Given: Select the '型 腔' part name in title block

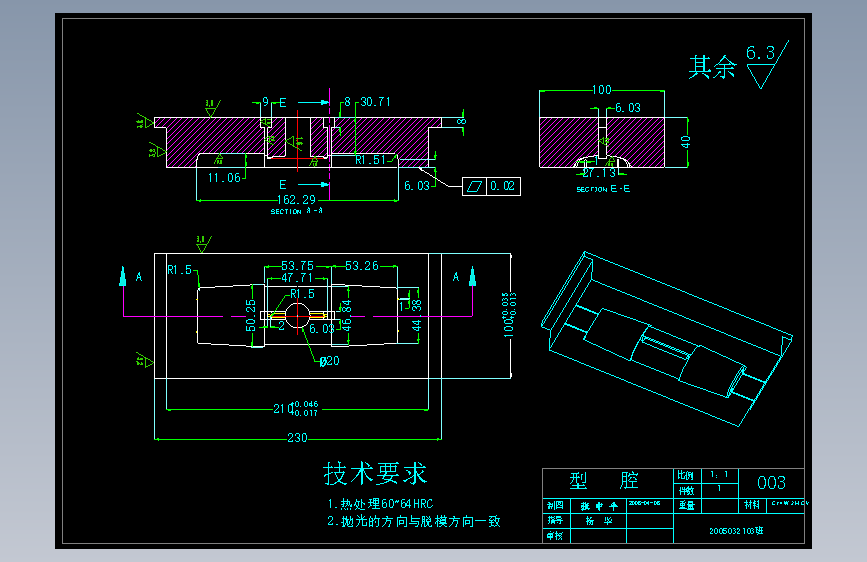Looking at the screenshot, I should (x=604, y=480).
